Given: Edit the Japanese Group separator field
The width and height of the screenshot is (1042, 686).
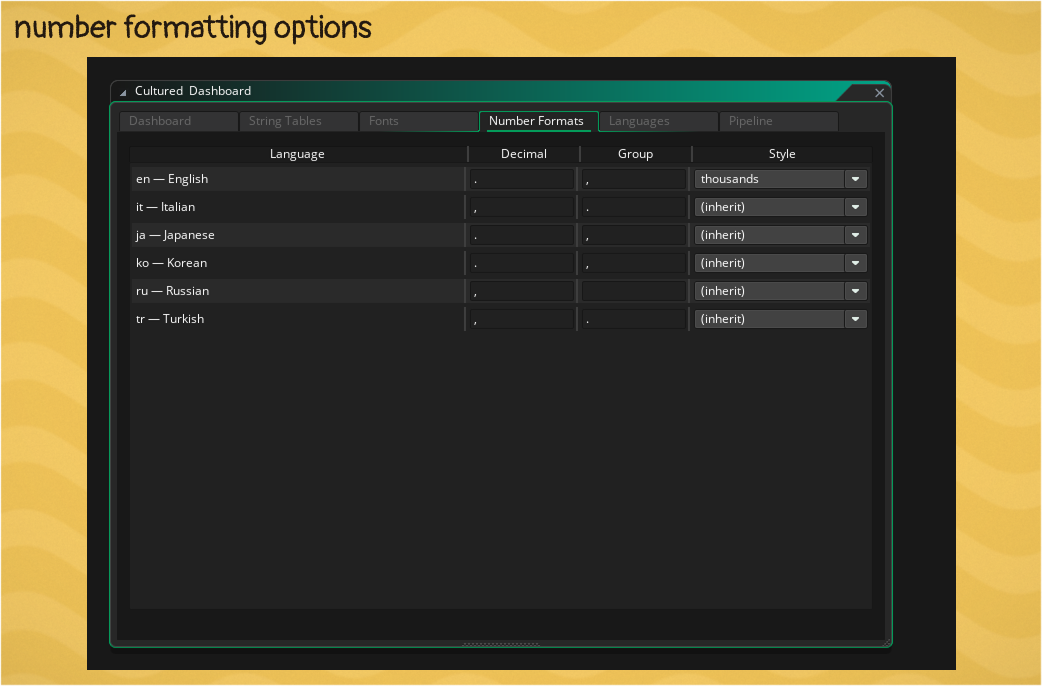Looking at the screenshot, I should pyautogui.click(x=634, y=235).
